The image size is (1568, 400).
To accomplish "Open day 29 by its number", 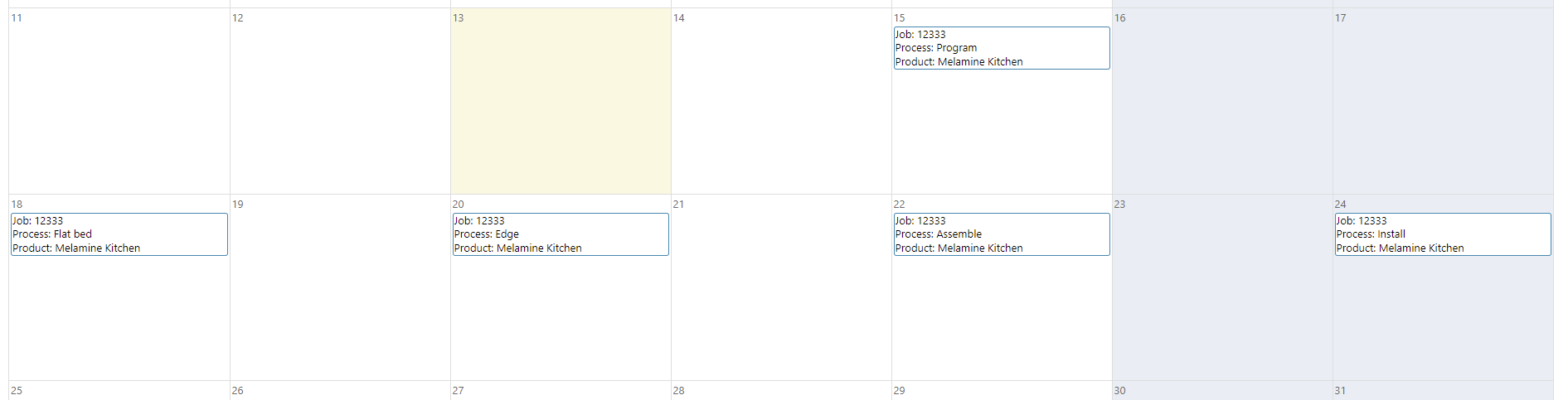I will (x=899, y=391).
